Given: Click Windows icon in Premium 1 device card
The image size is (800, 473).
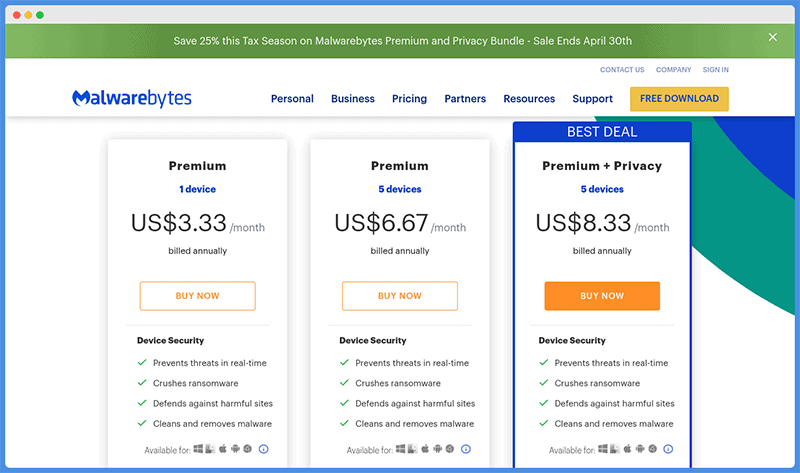Looking at the screenshot, I should 198,449.
